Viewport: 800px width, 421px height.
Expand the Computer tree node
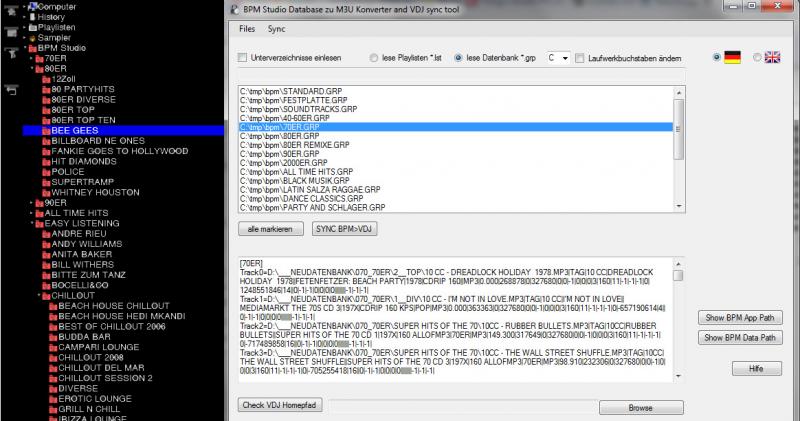coord(24,7)
